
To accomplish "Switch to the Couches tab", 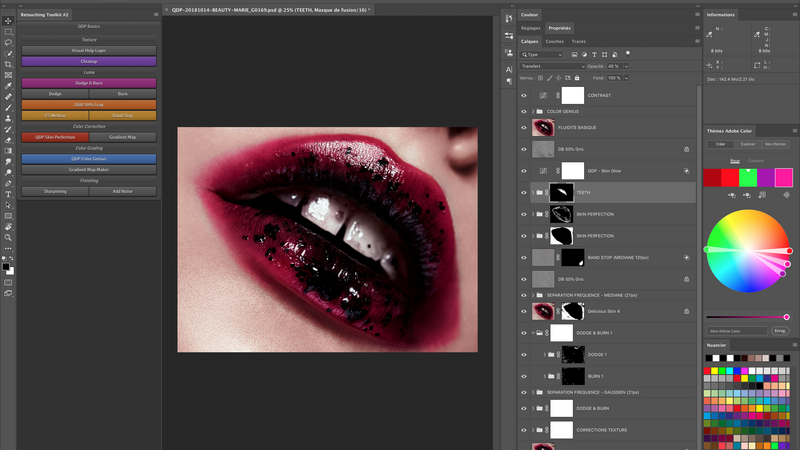I will coord(555,41).
